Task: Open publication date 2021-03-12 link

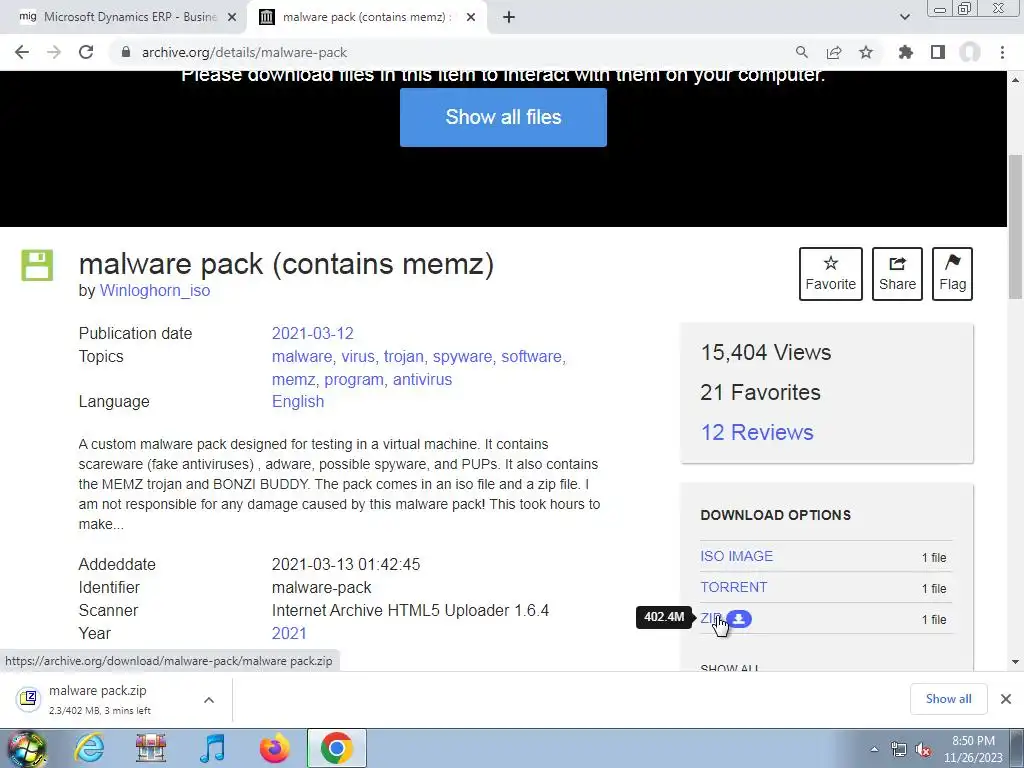Action: click(313, 333)
